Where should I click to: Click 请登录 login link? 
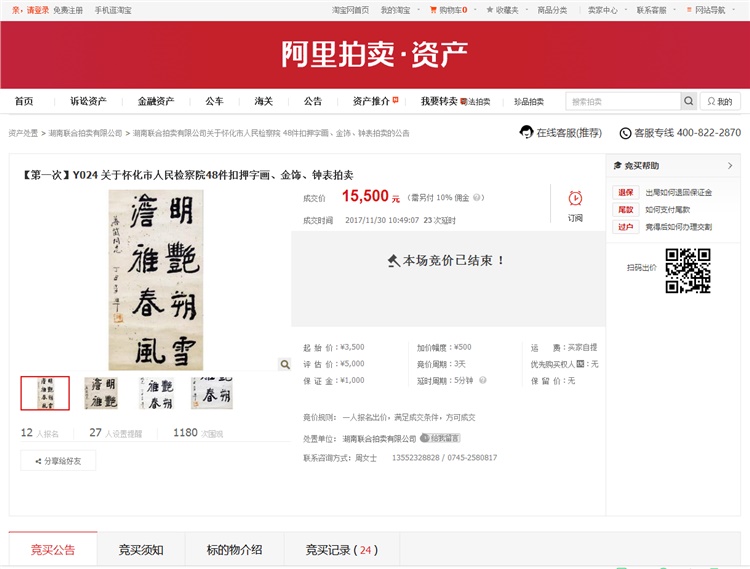[38, 10]
